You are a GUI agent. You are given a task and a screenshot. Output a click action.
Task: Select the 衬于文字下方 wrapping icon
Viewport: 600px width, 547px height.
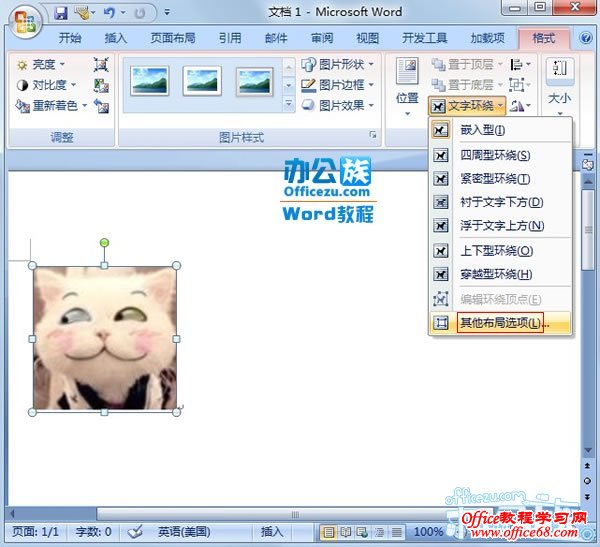pos(440,202)
